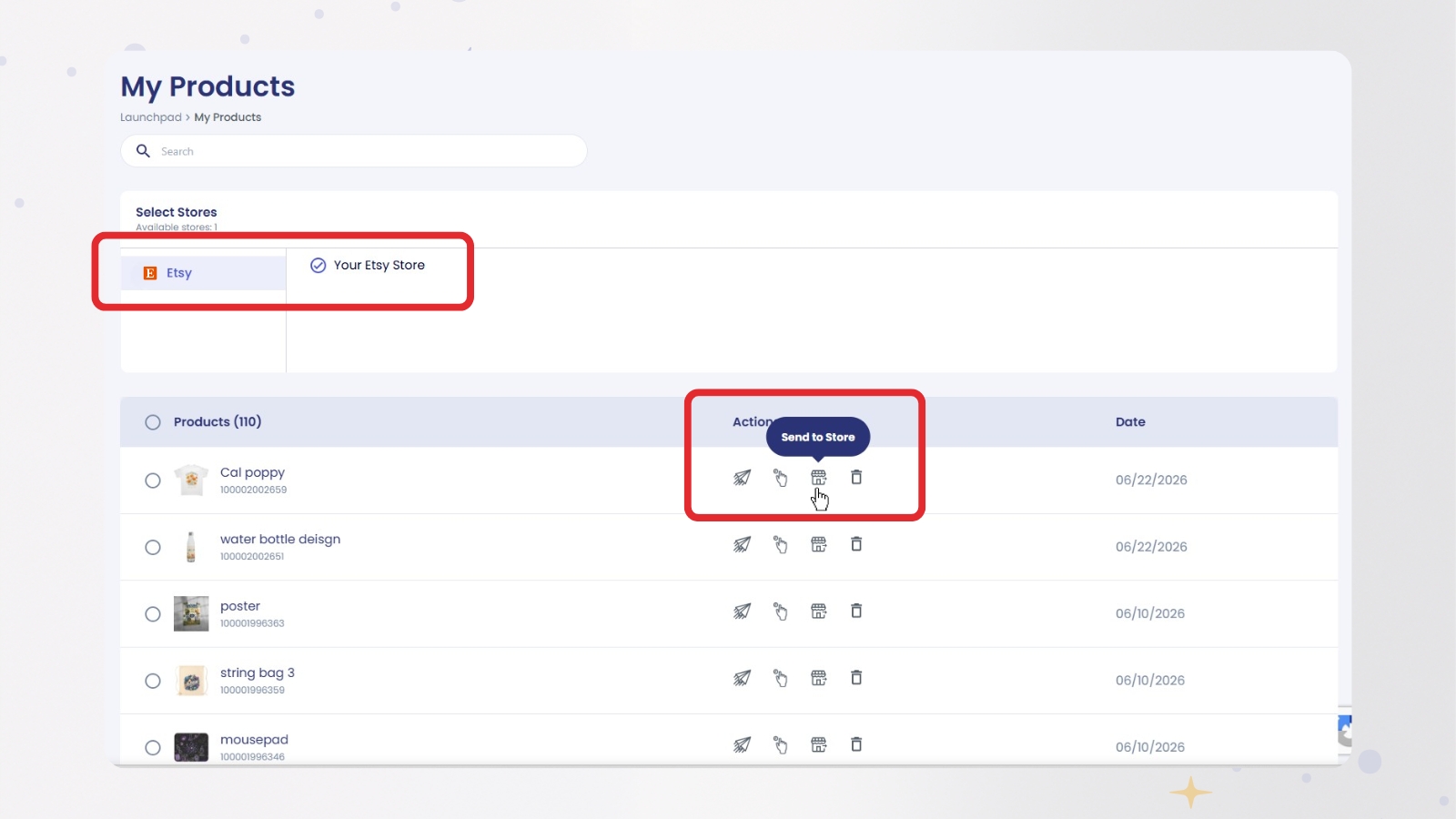Open the poster thumbnail image
The width and height of the screenshot is (1456, 819).
coord(191,613)
